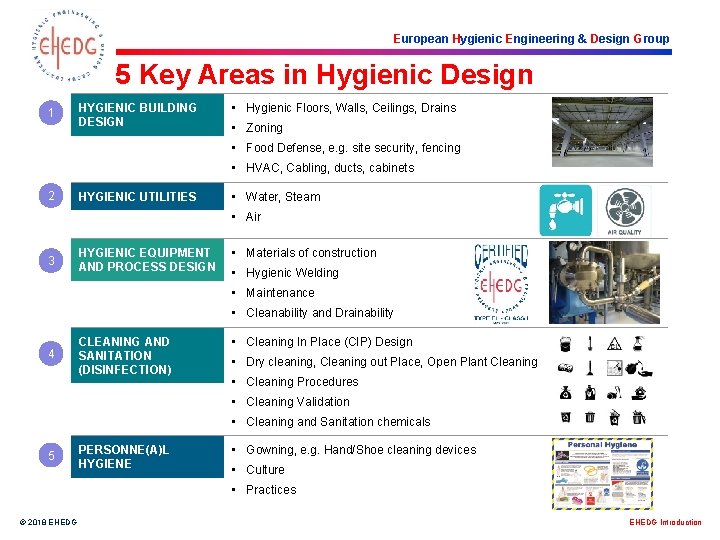Click 'Cleaning and Sanitation chemicals' bullet

pos(338,422)
